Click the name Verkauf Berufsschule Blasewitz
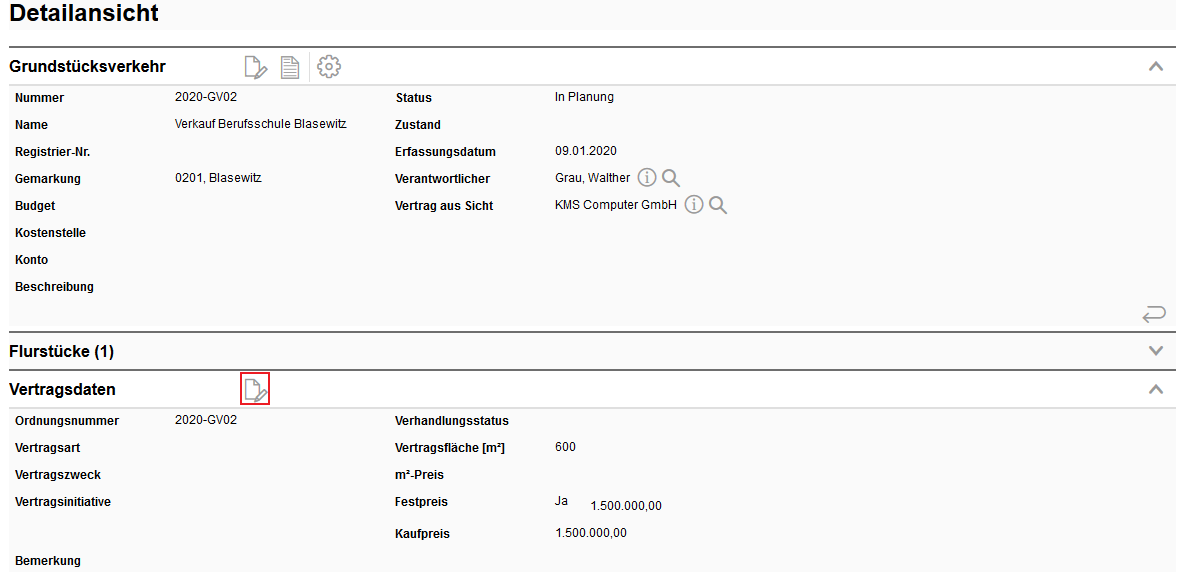The height and width of the screenshot is (572, 1190). coord(260,124)
